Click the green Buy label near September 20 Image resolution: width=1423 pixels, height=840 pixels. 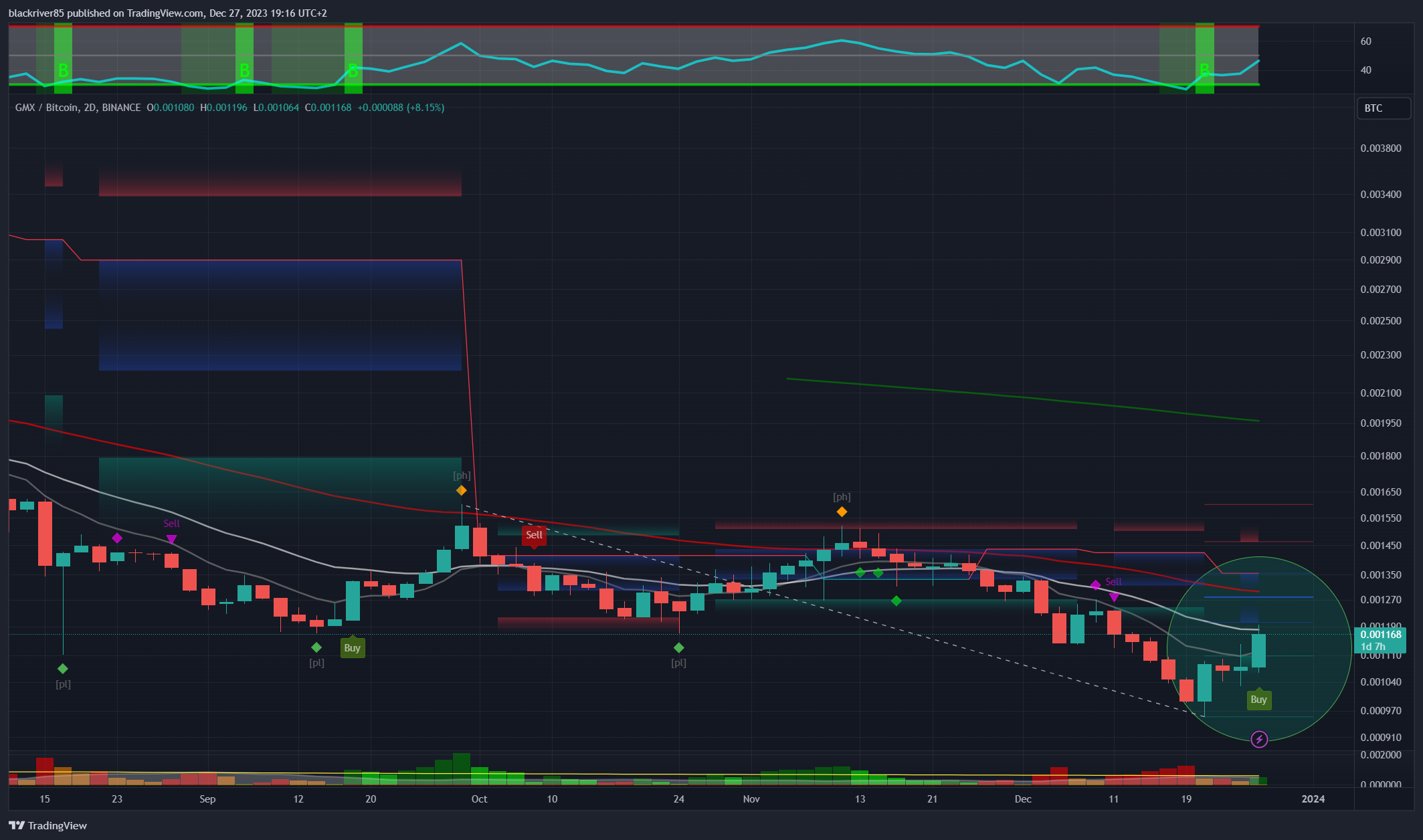pos(353,647)
